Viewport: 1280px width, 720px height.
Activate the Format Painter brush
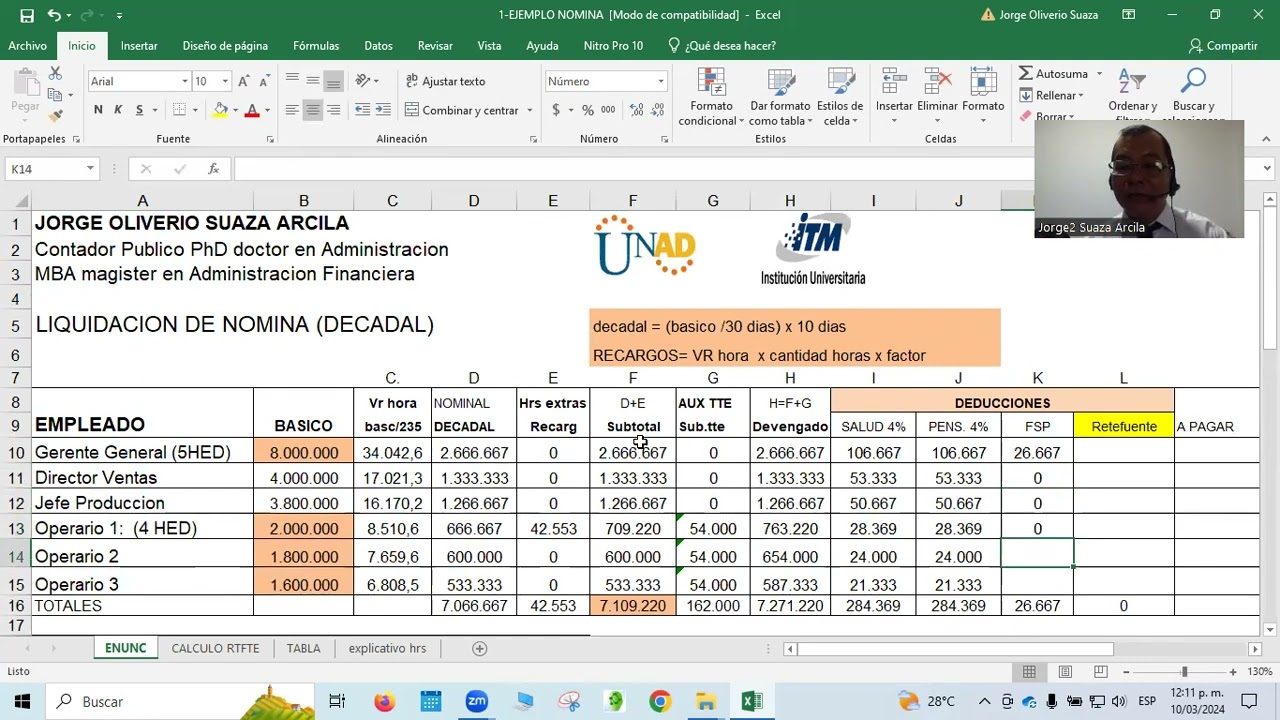55,116
